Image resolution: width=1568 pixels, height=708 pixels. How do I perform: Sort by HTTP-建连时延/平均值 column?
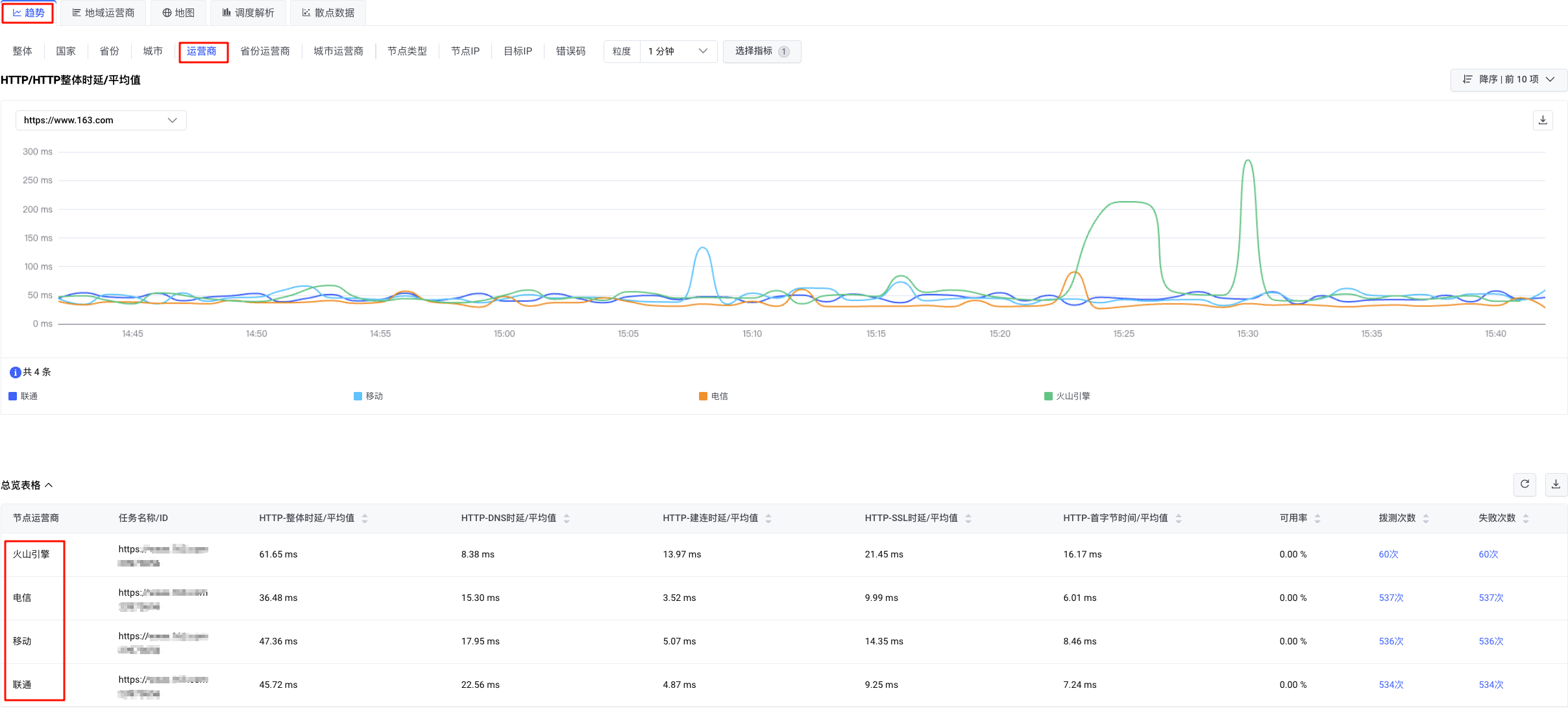pos(768,519)
